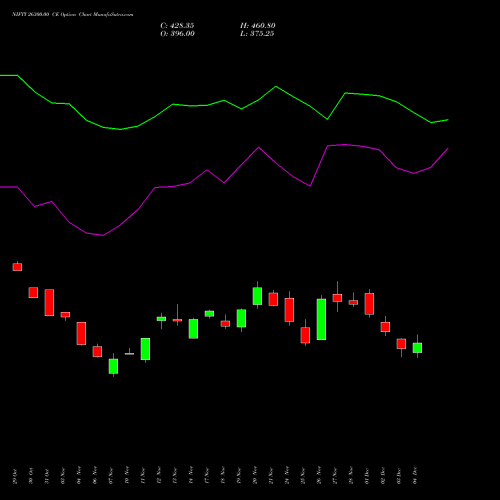Click the open value O: 396.00

point(177,34)
